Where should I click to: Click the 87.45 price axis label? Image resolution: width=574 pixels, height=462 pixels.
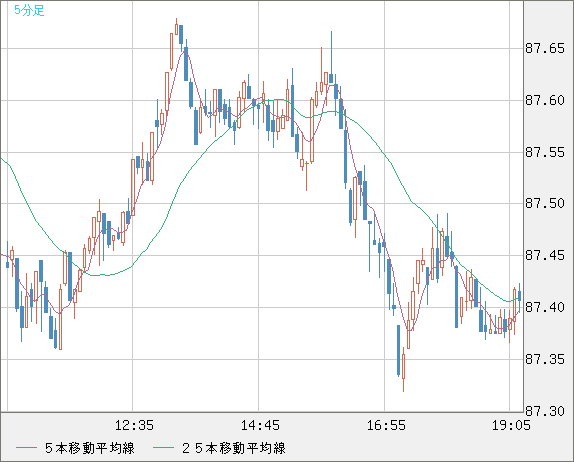(x=545, y=255)
